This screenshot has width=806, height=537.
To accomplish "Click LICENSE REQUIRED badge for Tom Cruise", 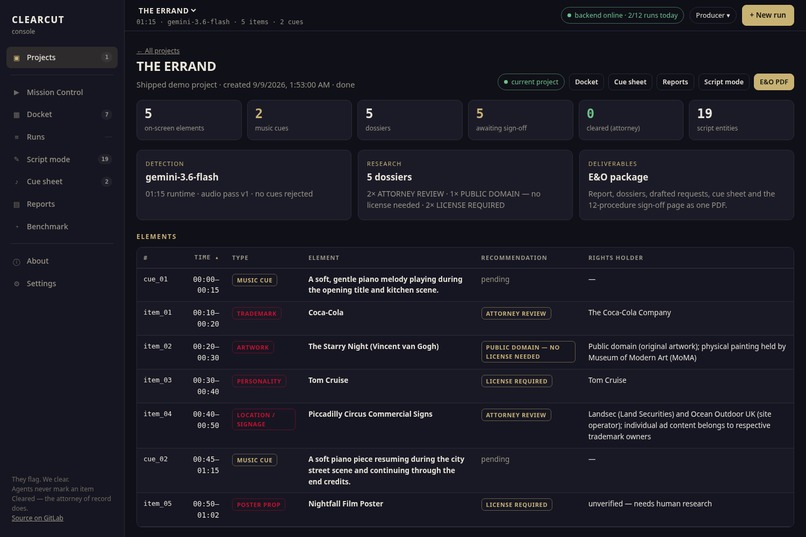I will pyautogui.click(x=517, y=381).
